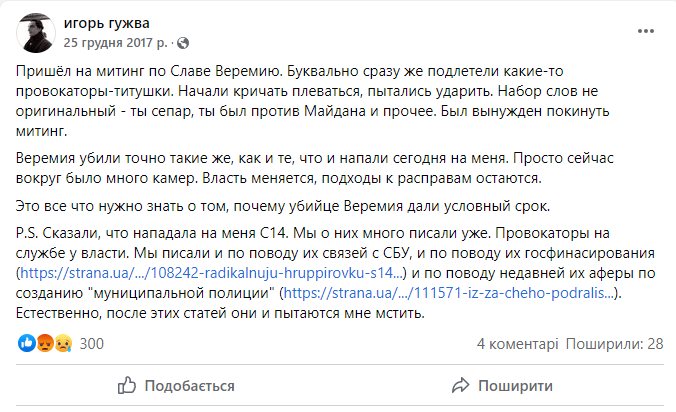Click the angry reaction emoji icon
676x412 pixels.
pos(44,344)
